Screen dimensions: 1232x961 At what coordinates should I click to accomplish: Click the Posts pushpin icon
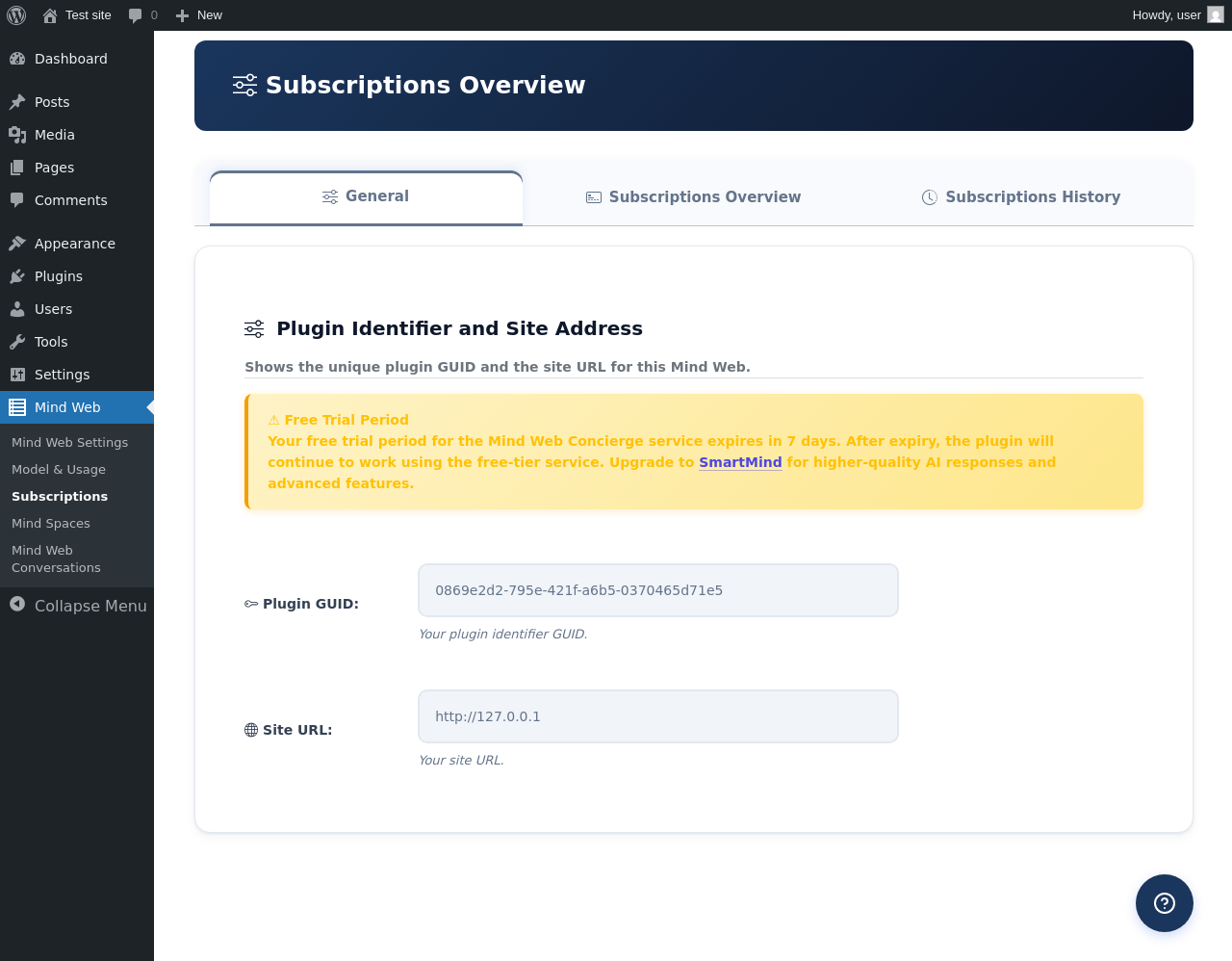pyautogui.click(x=17, y=102)
